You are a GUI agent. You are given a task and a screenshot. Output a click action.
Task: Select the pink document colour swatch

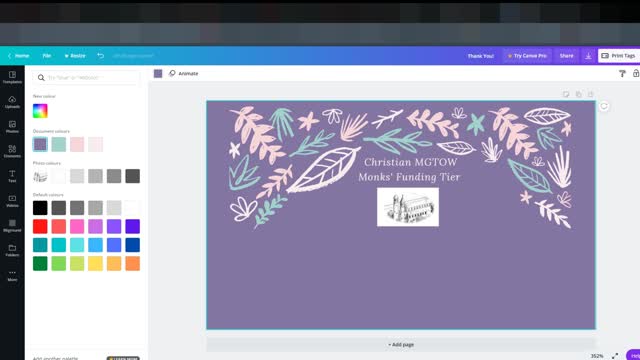(77, 144)
